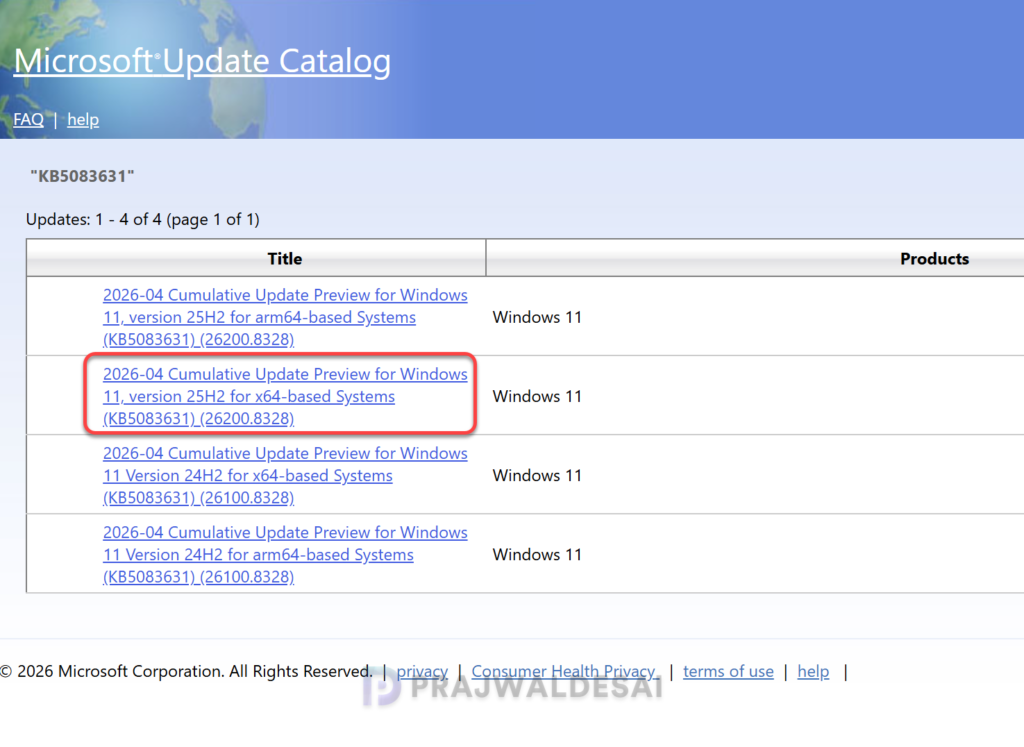Open the FAQ link in the header
This screenshot has width=1024, height=747.
29,119
